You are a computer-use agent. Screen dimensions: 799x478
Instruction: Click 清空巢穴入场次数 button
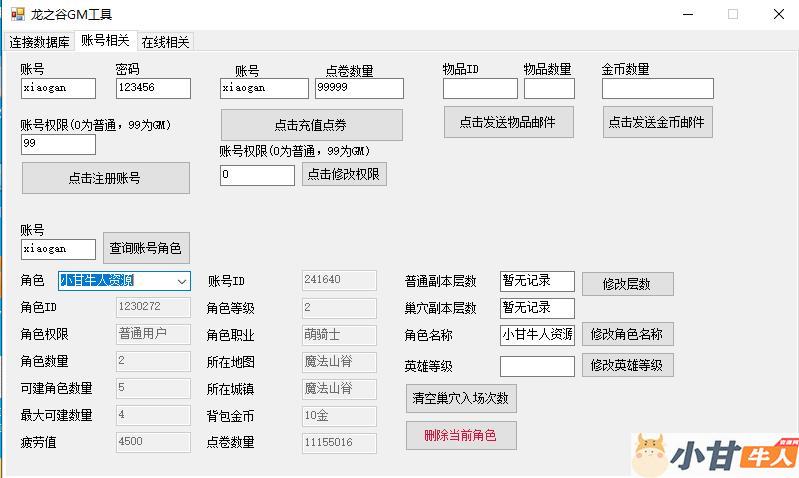point(460,398)
